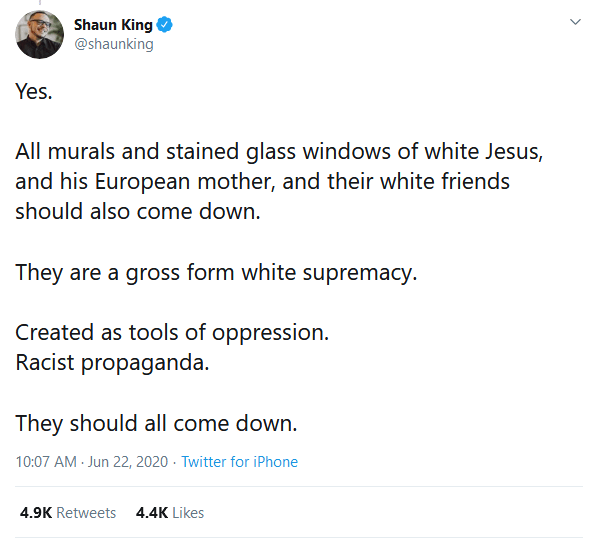
Task: Click the 'They should all come down.' line
Action: 156,423
